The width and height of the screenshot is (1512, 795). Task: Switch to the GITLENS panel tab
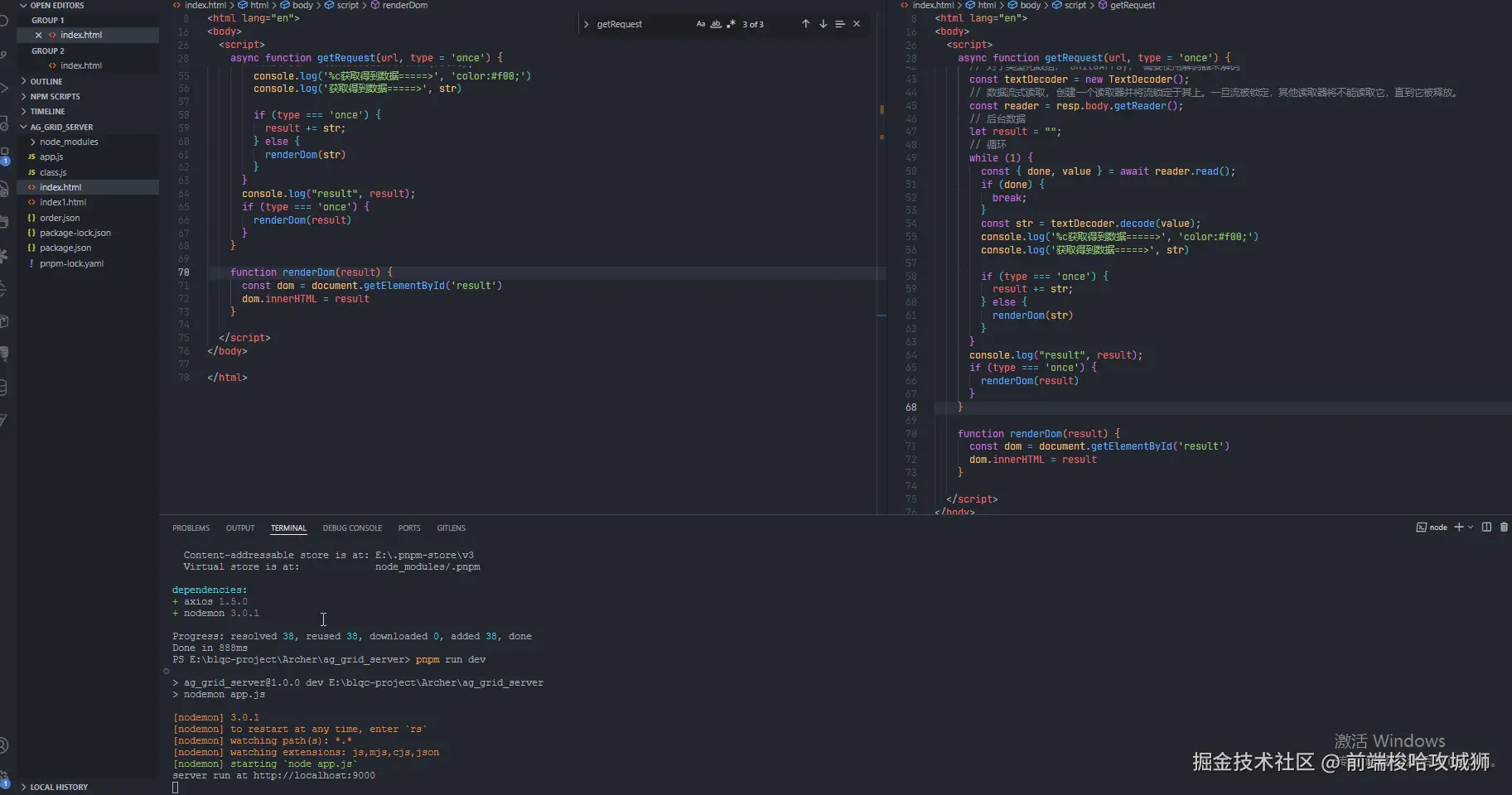click(x=452, y=528)
